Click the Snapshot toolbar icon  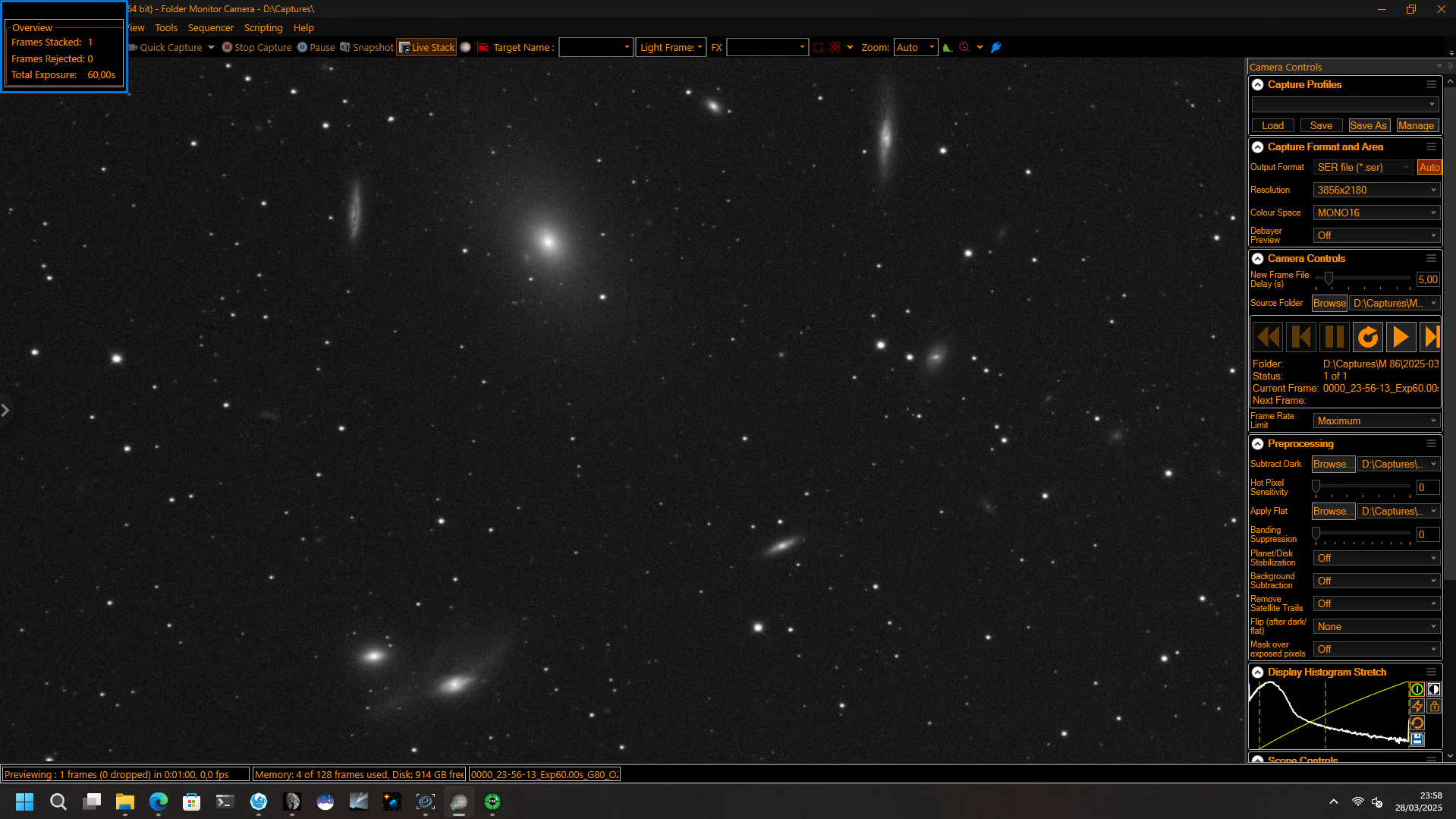coord(366,47)
